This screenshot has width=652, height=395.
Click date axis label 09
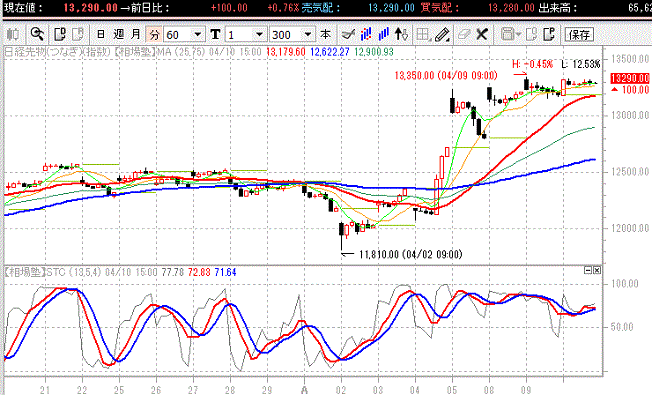click(526, 390)
